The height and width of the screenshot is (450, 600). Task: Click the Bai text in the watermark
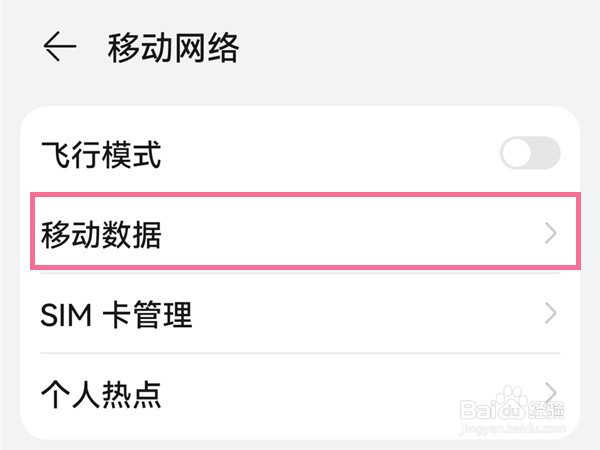(478, 411)
